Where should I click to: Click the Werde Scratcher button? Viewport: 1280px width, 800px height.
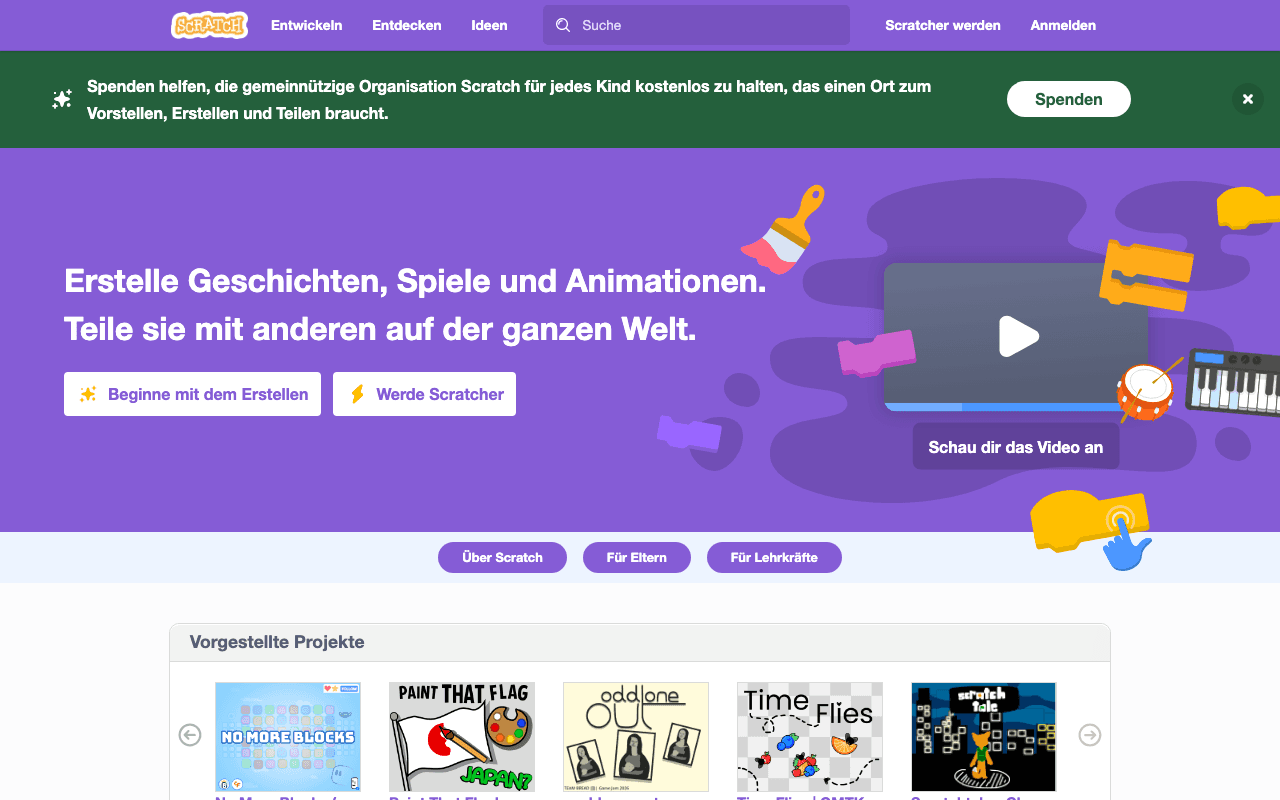coord(424,394)
